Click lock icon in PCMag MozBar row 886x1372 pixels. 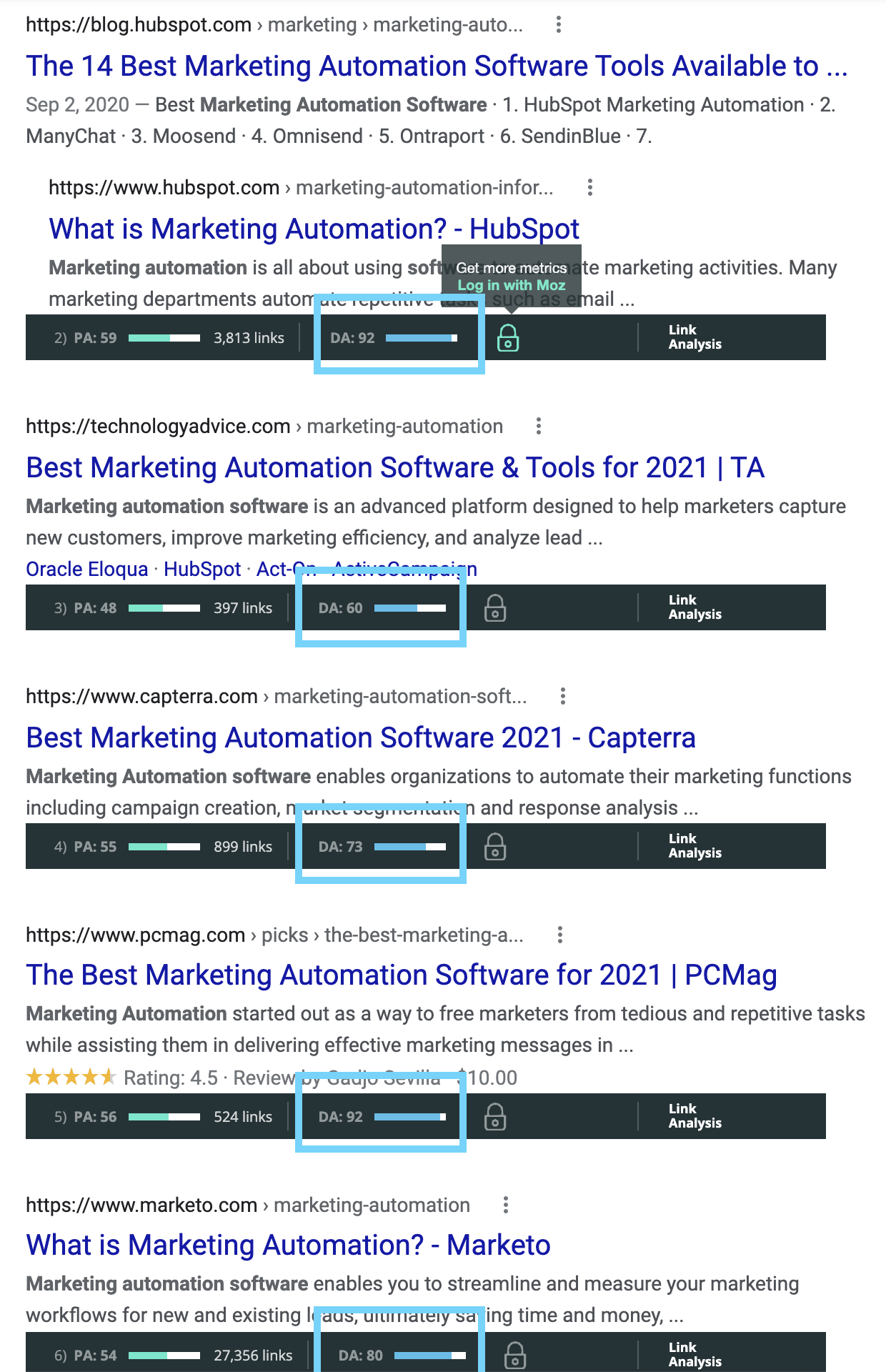point(495,1117)
